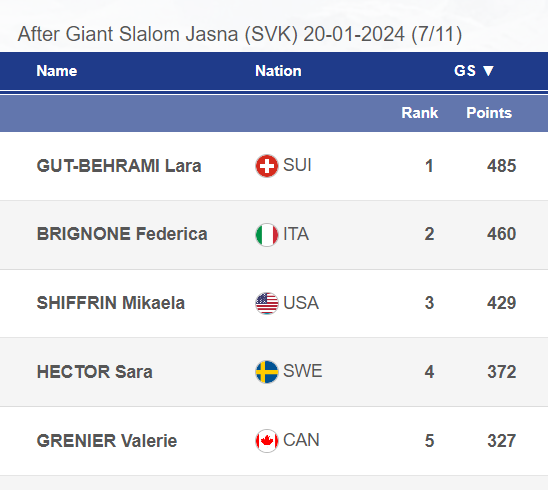Select the 485 points value
Viewport: 548px width, 490px height.
[x=502, y=166]
